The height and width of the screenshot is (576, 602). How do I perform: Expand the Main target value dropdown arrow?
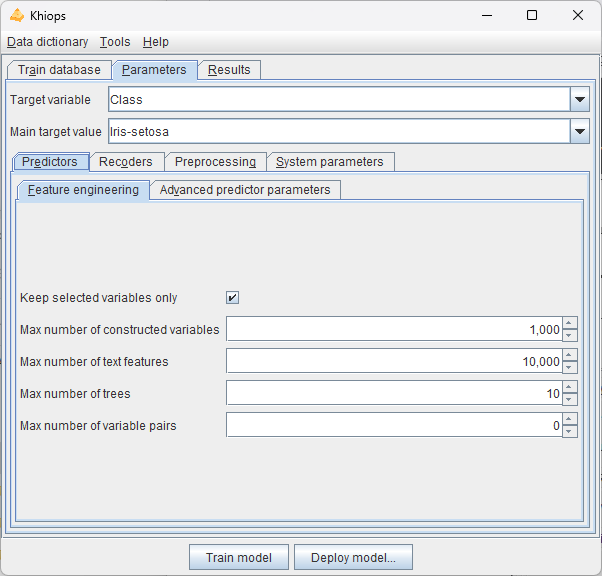tap(580, 131)
